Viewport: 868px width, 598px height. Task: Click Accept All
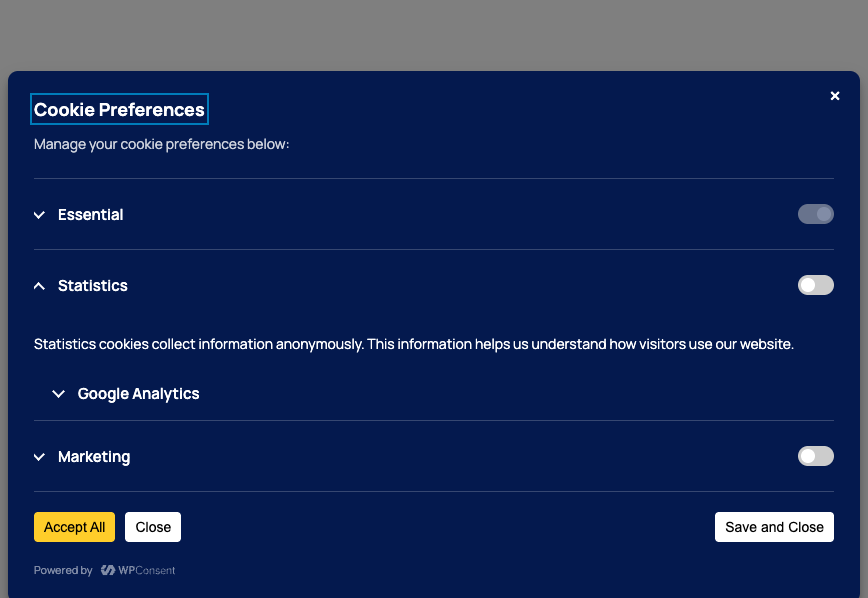pyautogui.click(x=74, y=526)
